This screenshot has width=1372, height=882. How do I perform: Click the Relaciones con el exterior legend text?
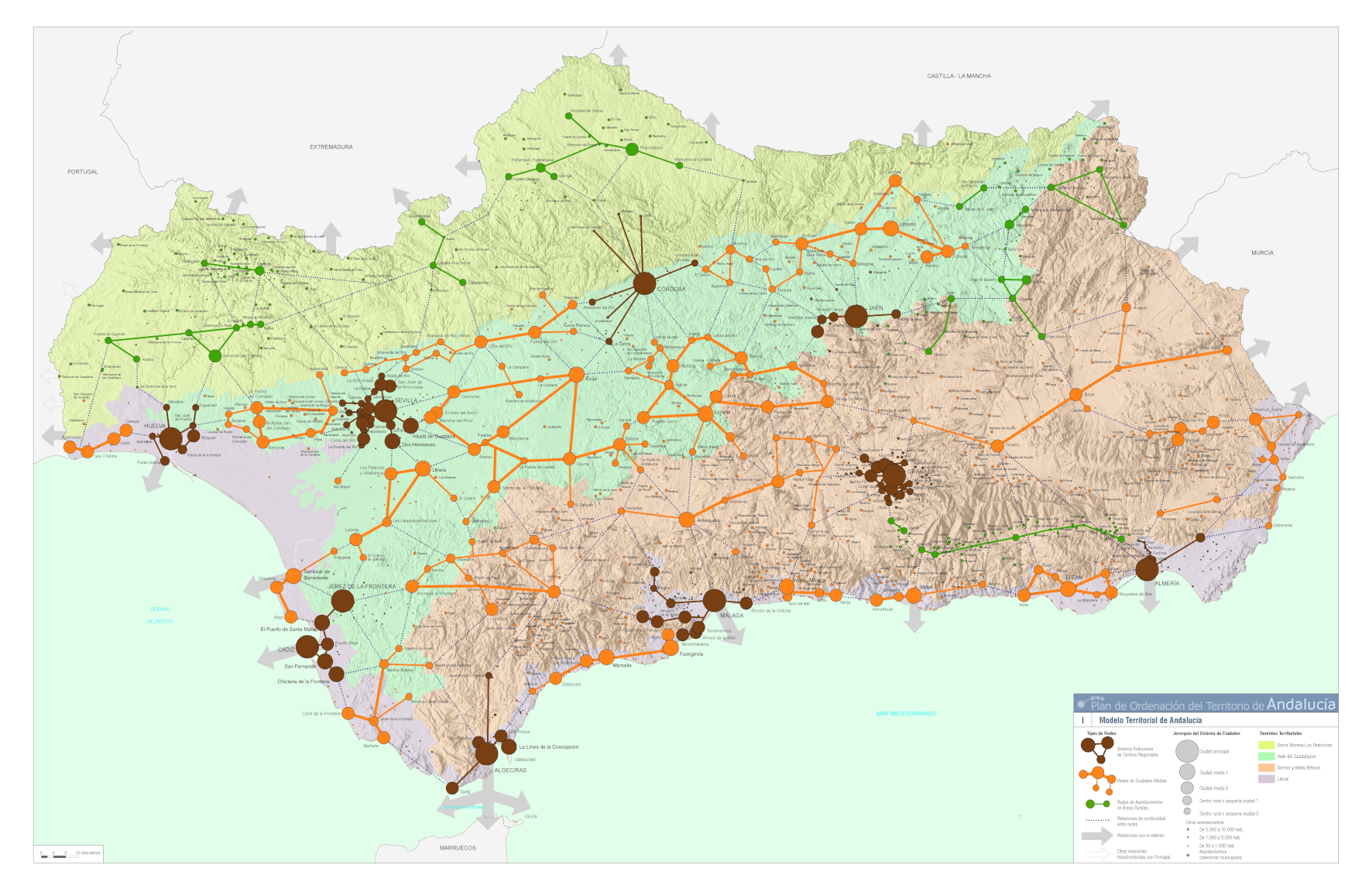pos(1140,836)
